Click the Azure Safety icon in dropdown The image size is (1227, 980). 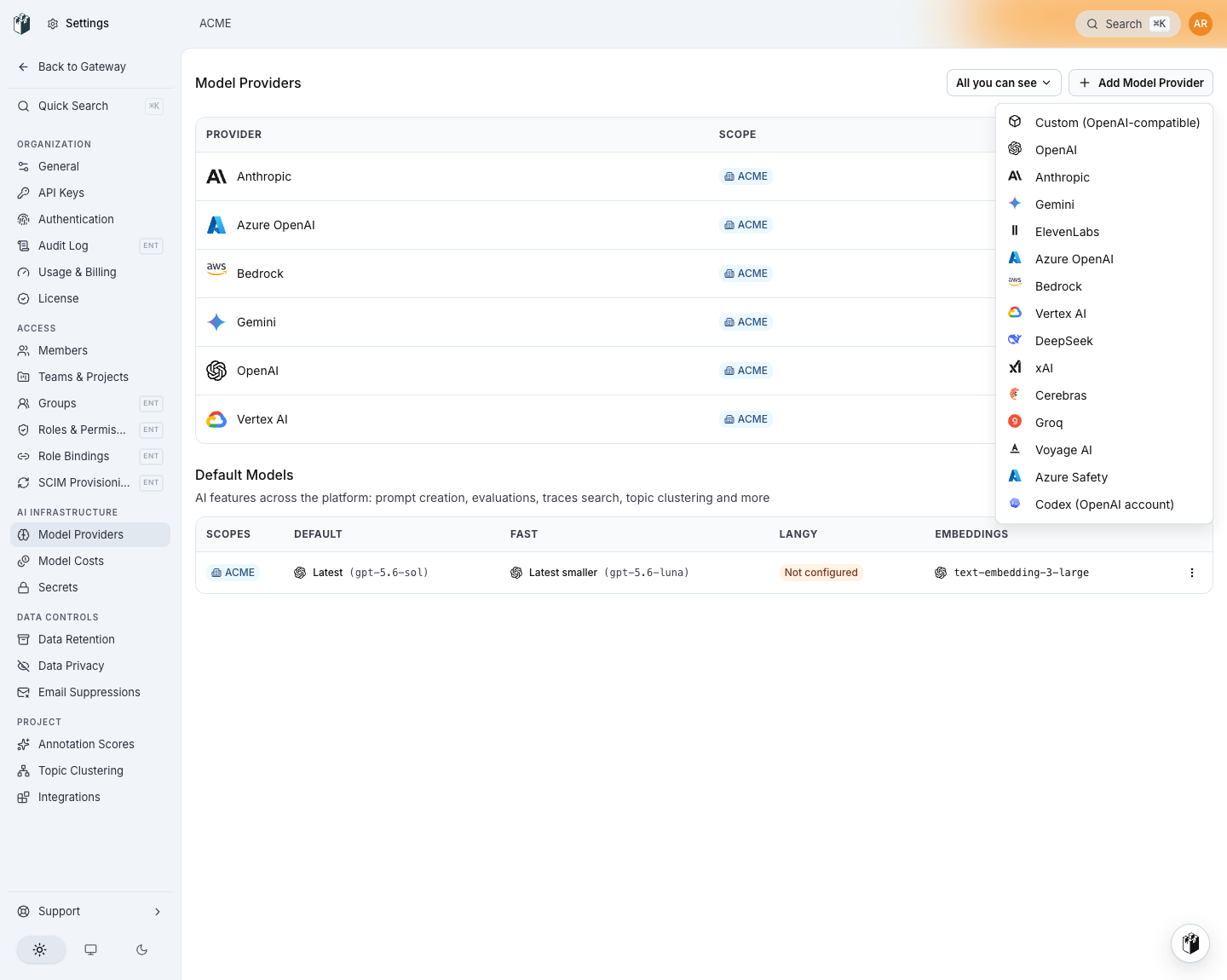[x=1015, y=476]
